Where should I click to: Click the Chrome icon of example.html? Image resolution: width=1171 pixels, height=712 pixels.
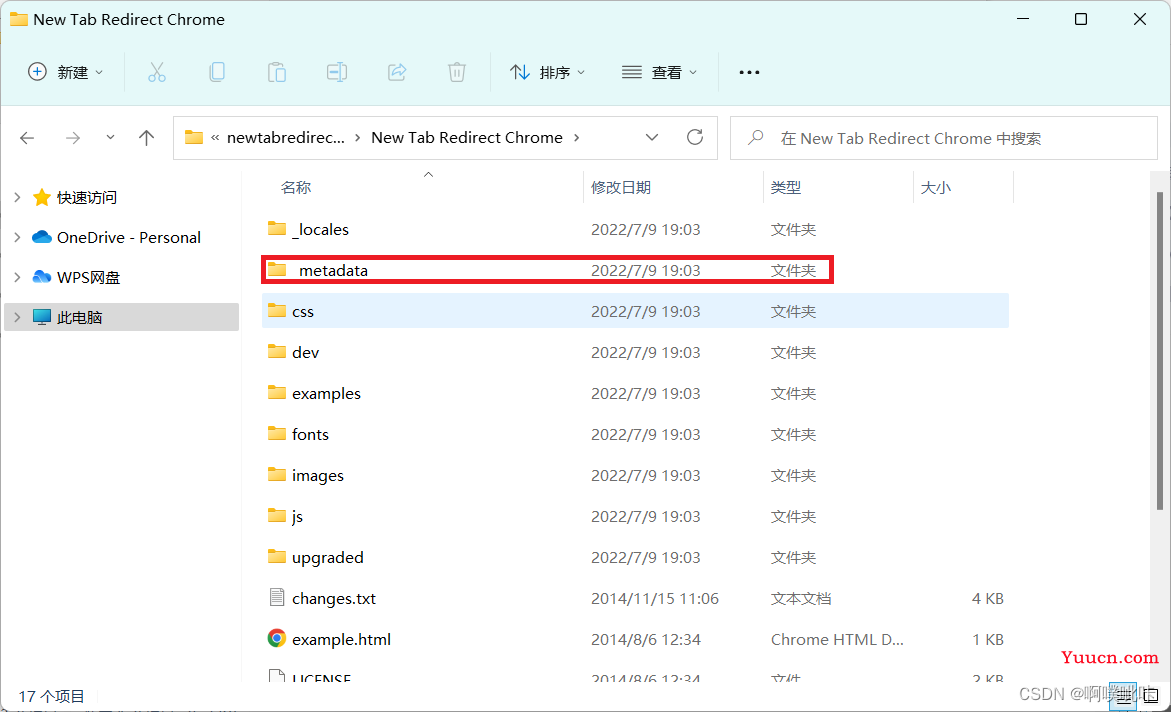point(277,638)
